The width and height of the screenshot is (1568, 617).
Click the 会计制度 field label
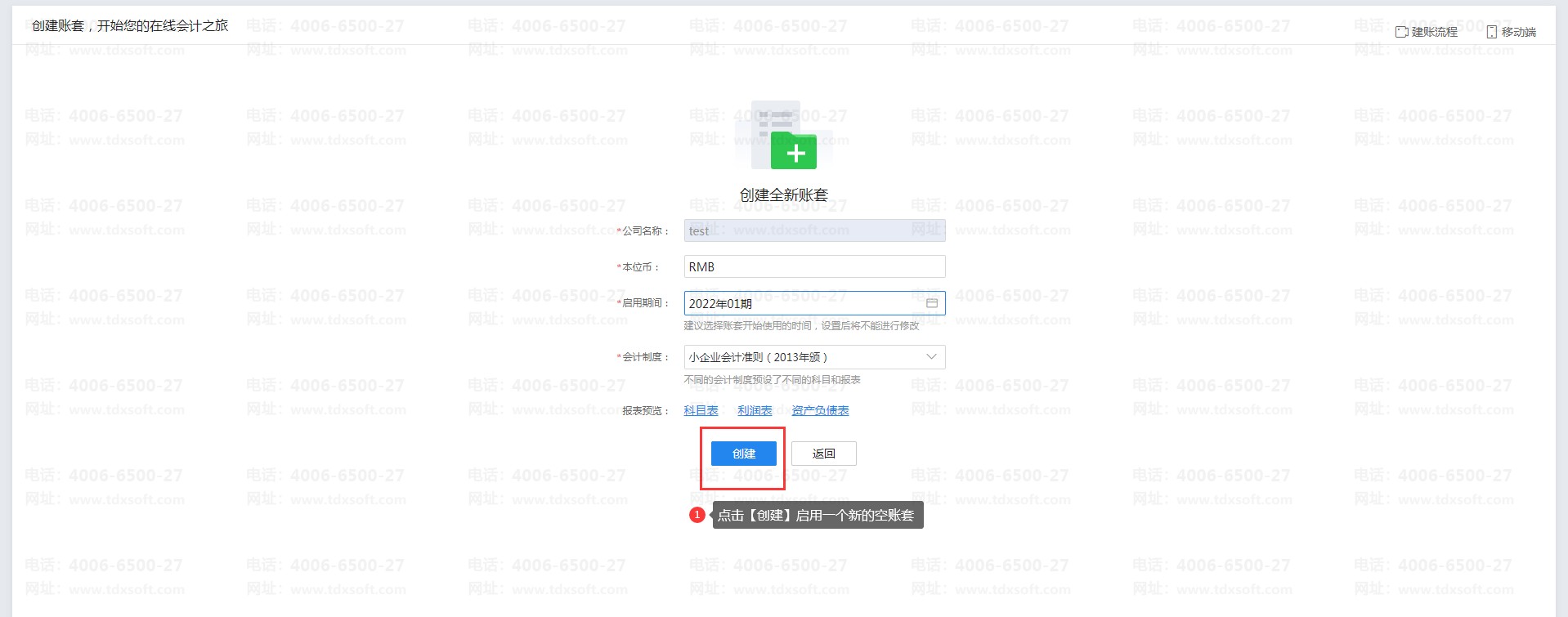point(643,357)
